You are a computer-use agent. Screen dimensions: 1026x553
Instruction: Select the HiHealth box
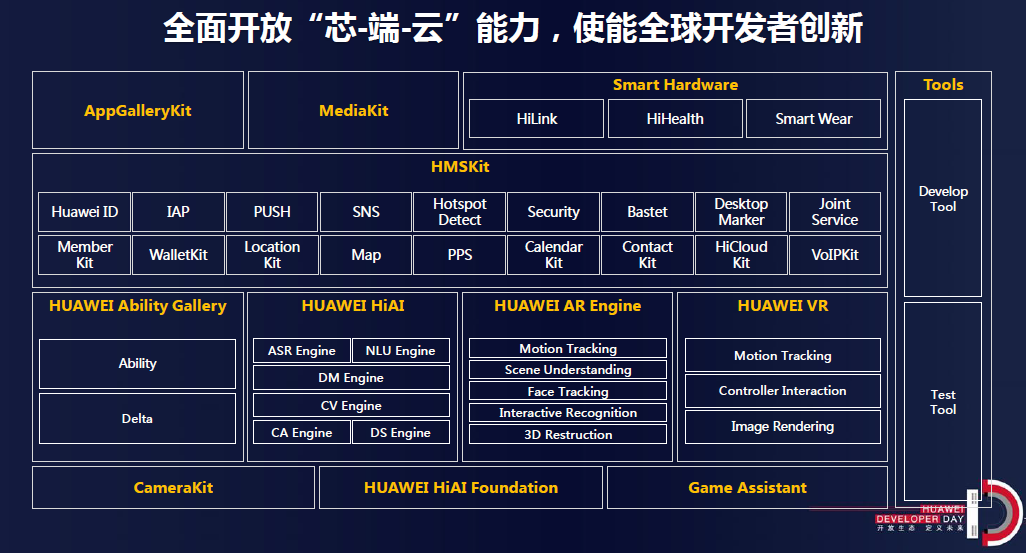[x=675, y=118]
